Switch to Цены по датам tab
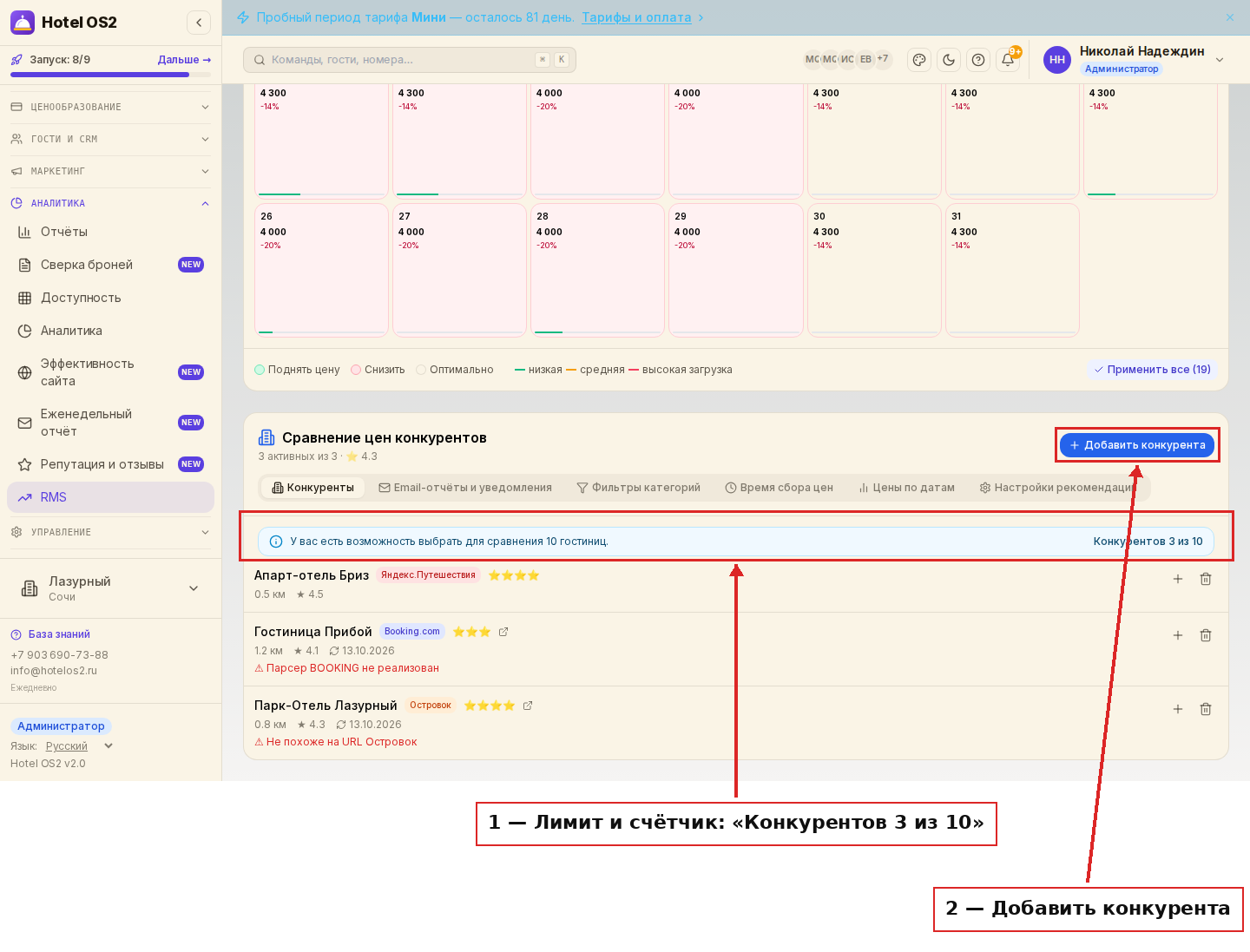The width and height of the screenshot is (1250, 952). click(x=907, y=488)
